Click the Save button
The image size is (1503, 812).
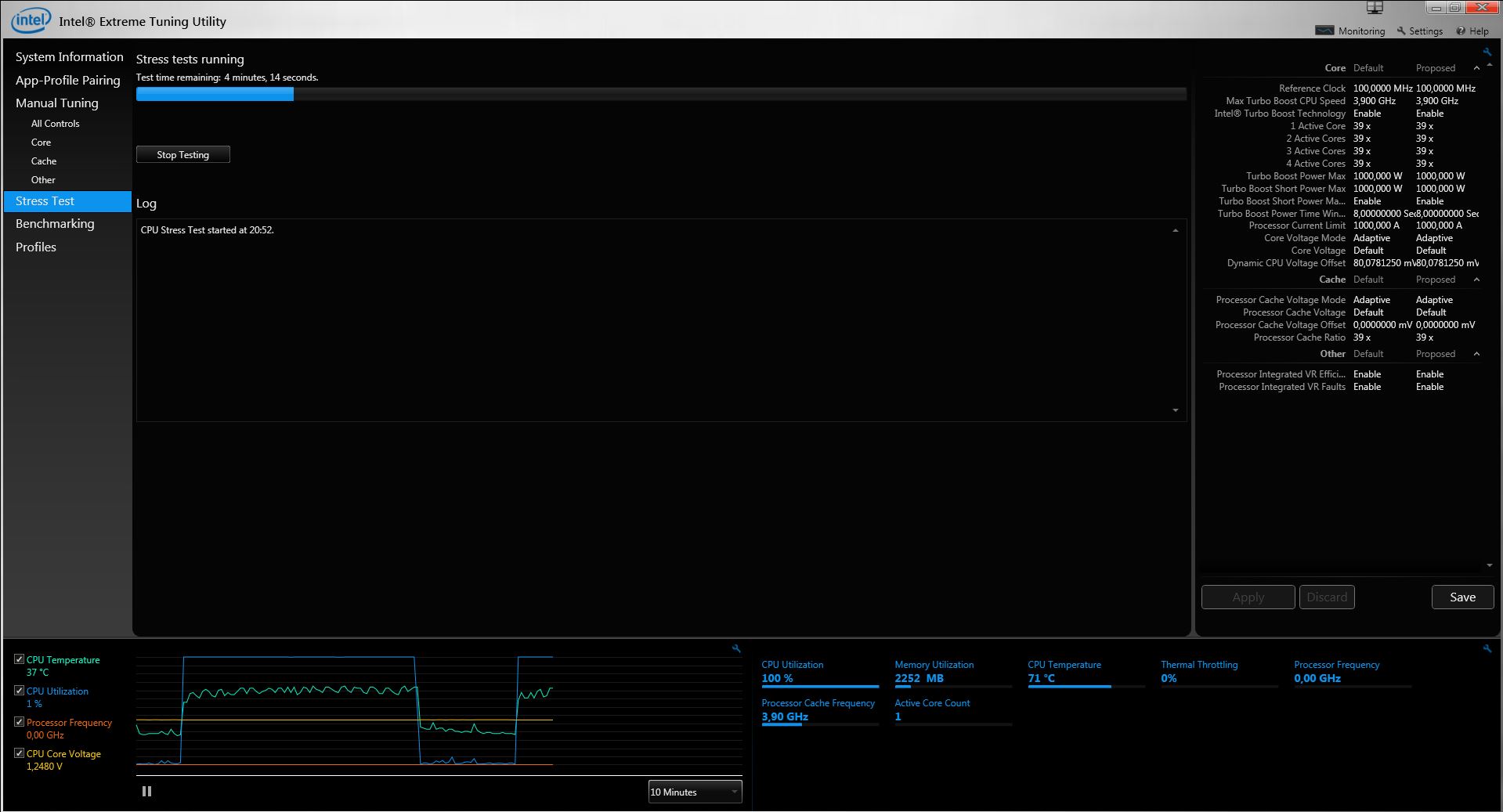[1462, 597]
